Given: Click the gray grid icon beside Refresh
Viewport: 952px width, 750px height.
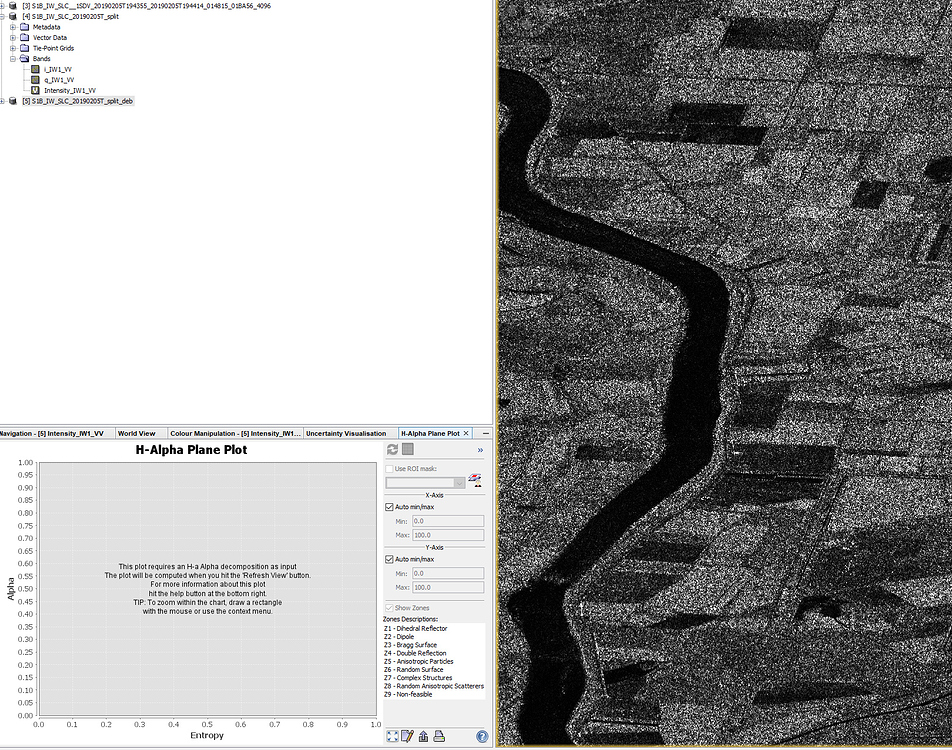Looking at the screenshot, I should point(408,450).
